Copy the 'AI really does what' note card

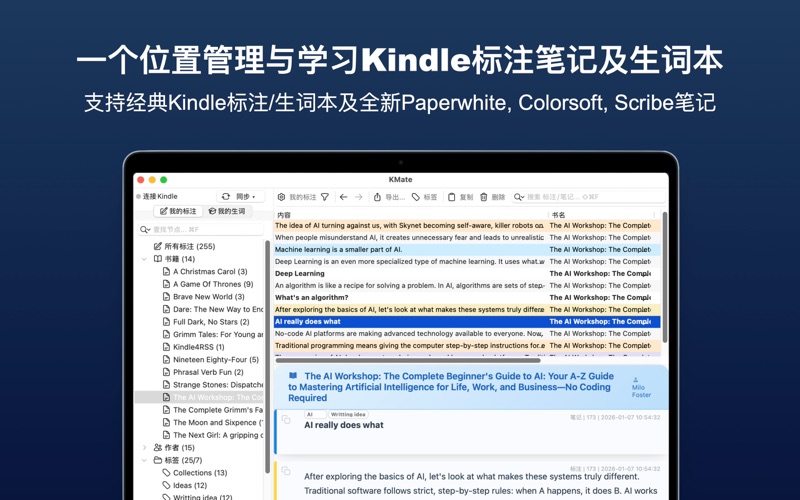[x=286, y=419]
